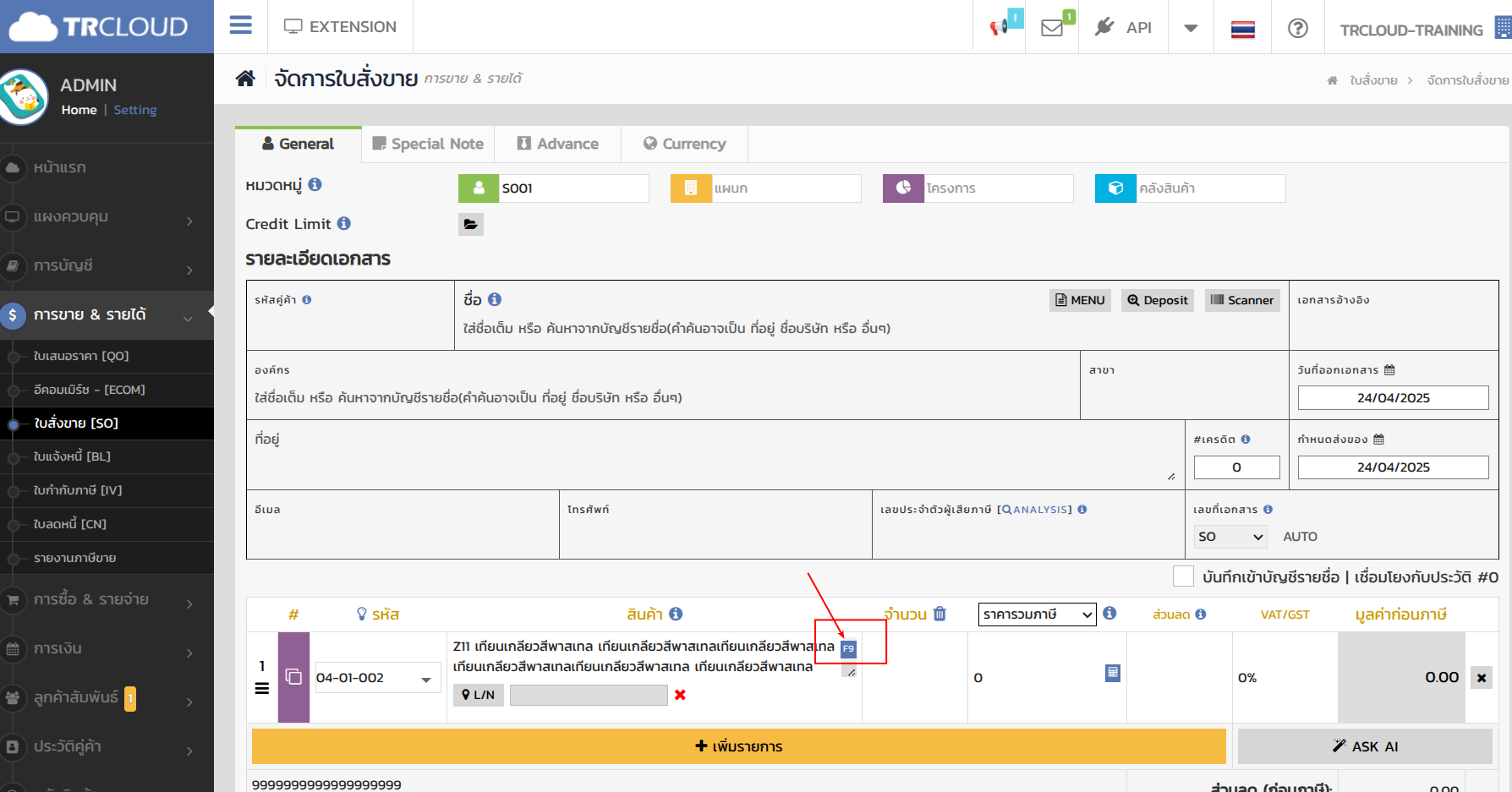Click the F9 icon in product description

[x=848, y=649]
